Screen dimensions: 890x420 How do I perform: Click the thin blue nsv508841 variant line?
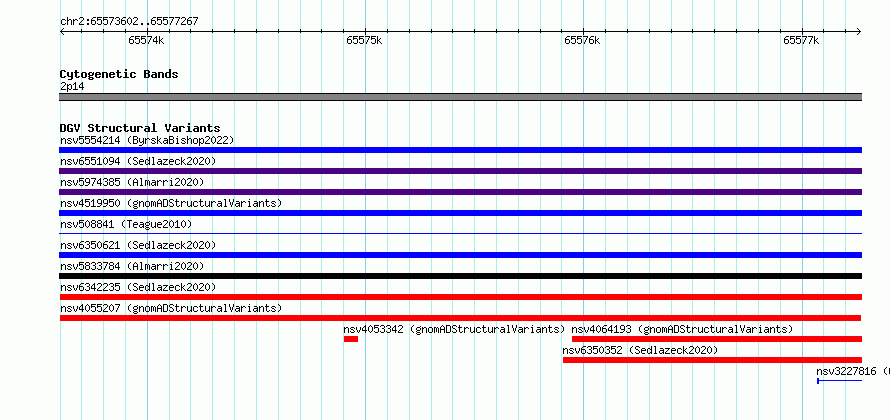point(460,233)
